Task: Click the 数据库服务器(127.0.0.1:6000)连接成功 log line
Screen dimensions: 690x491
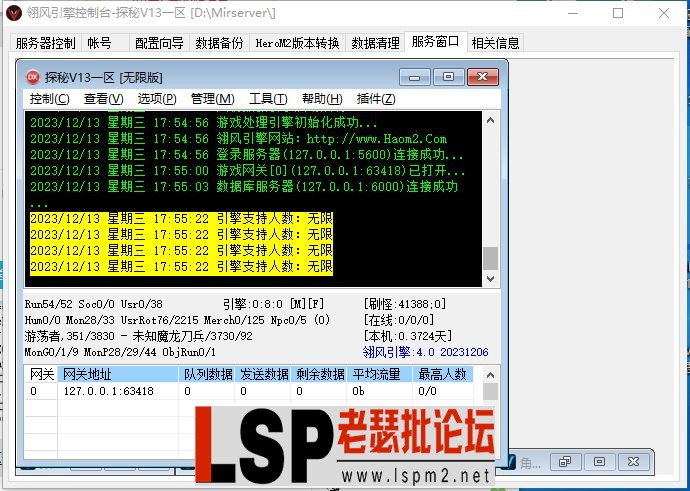Action: pyautogui.click(x=244, y=187)
